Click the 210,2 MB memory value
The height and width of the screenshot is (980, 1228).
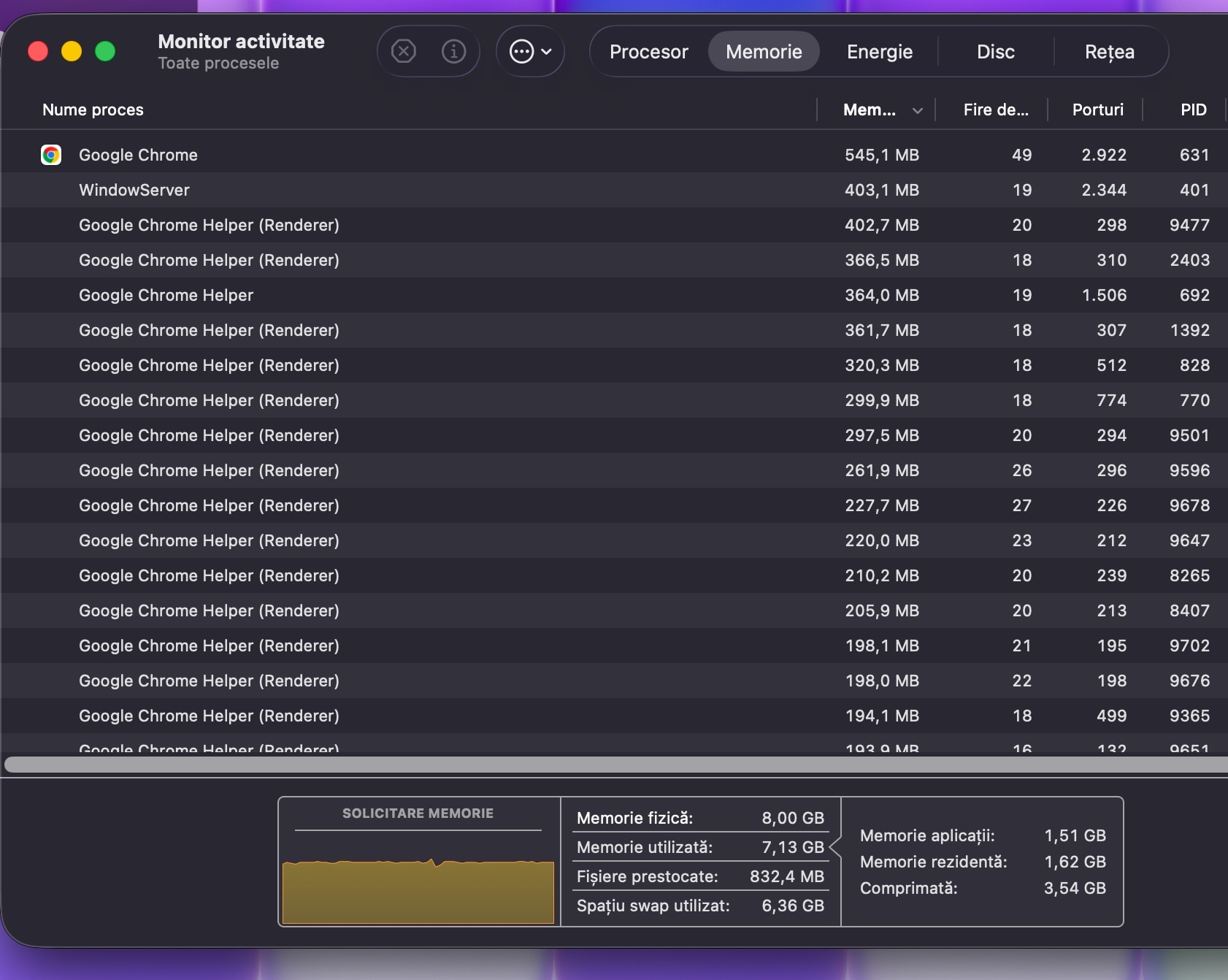point(882,575)
